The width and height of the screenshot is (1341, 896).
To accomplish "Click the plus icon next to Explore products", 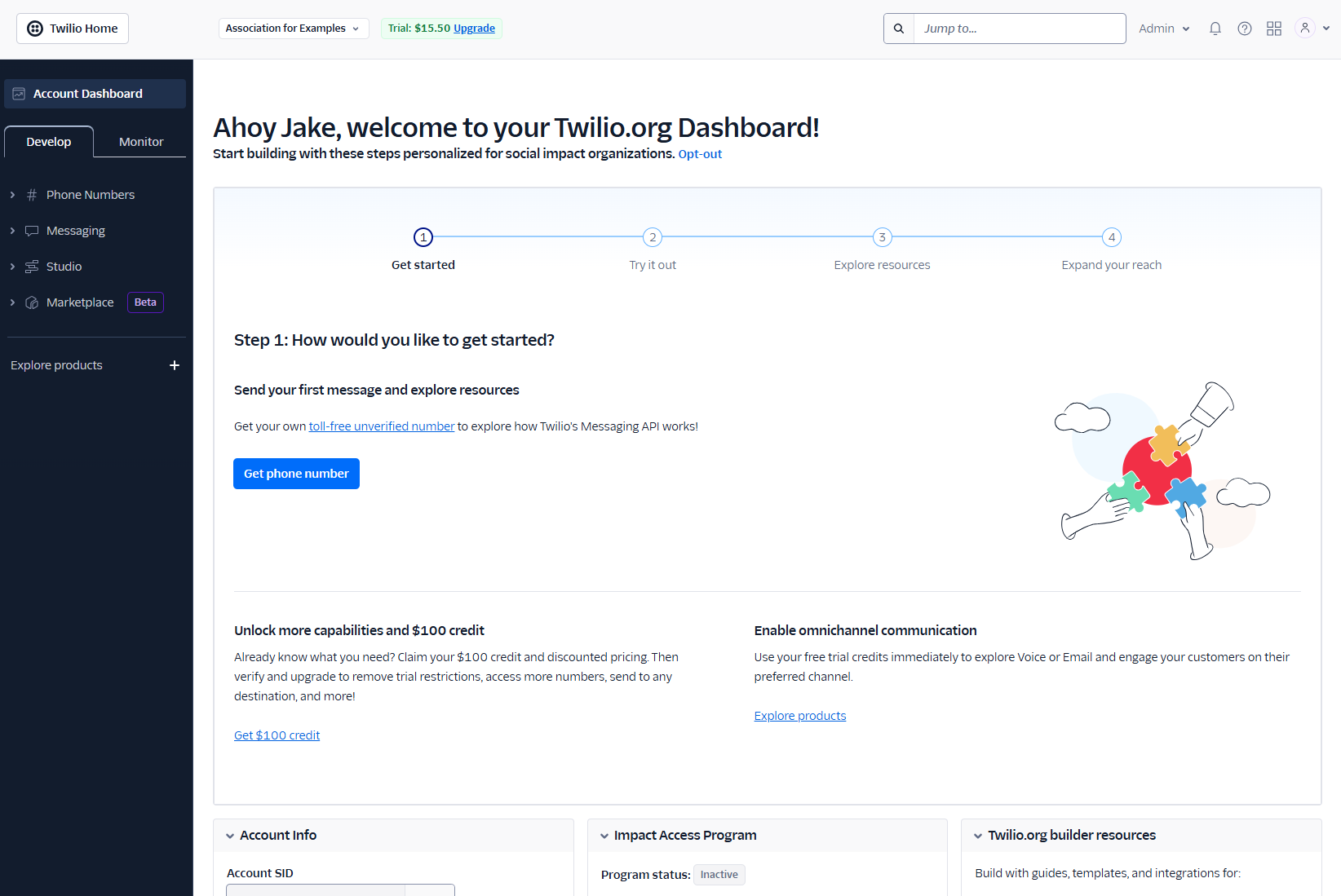I will tap(175, 365).
